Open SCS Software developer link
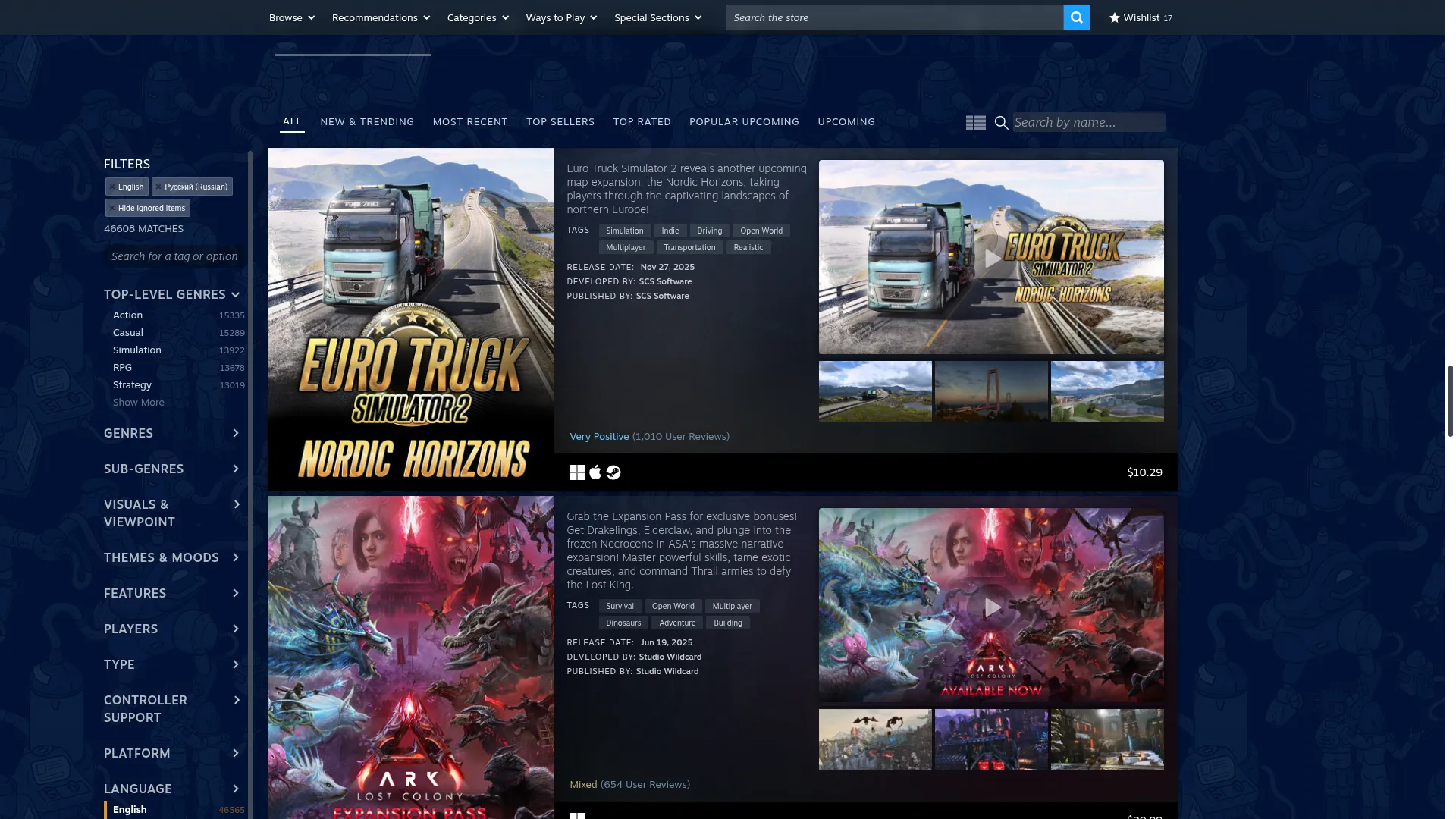 pyautogui.click(x=665, y=281)
